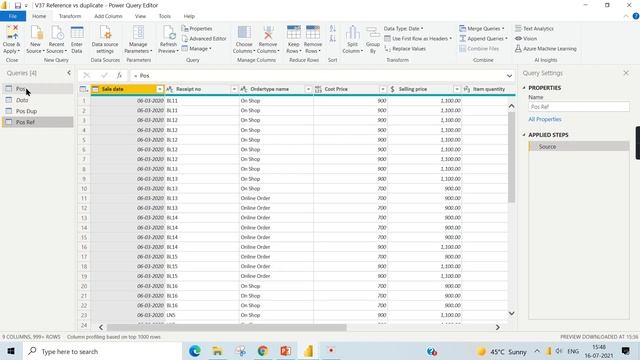Screen dimensions: 640x360
Task: Click the Group By icon
Action: click(x=373, y=32)
